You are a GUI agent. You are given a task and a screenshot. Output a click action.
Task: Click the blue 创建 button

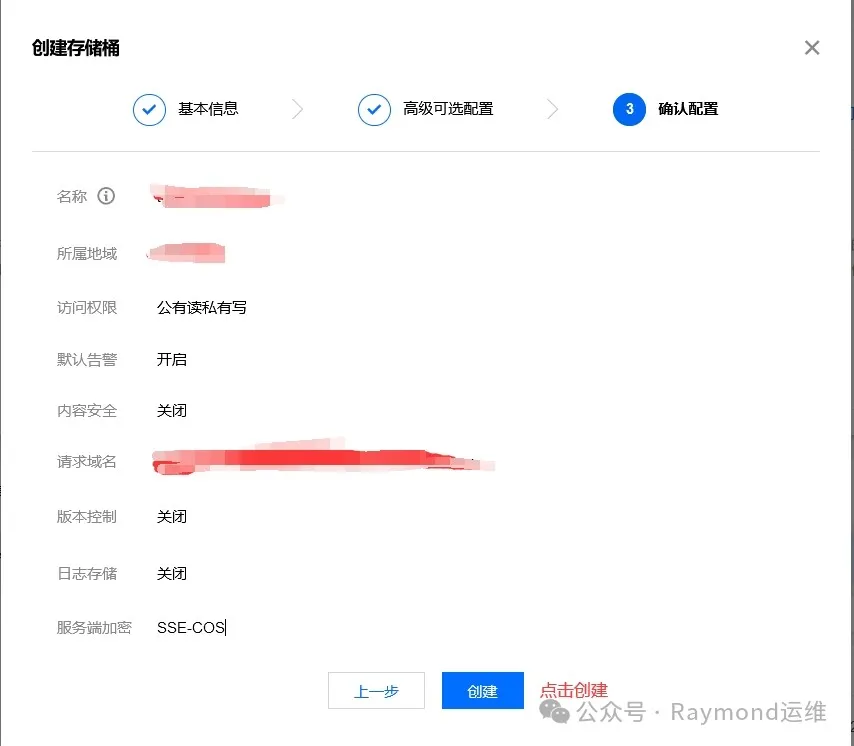tap(483, 690)
